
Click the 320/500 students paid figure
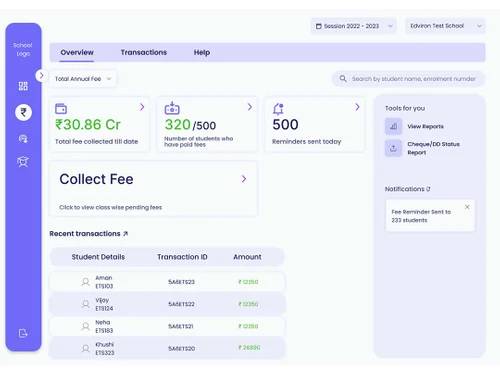click(190, 125)
